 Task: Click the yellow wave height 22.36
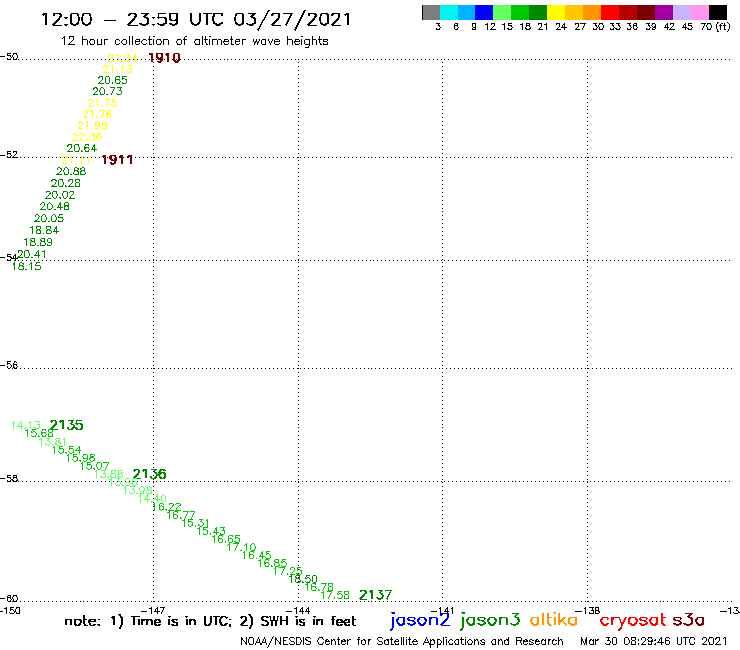point(87,137)
